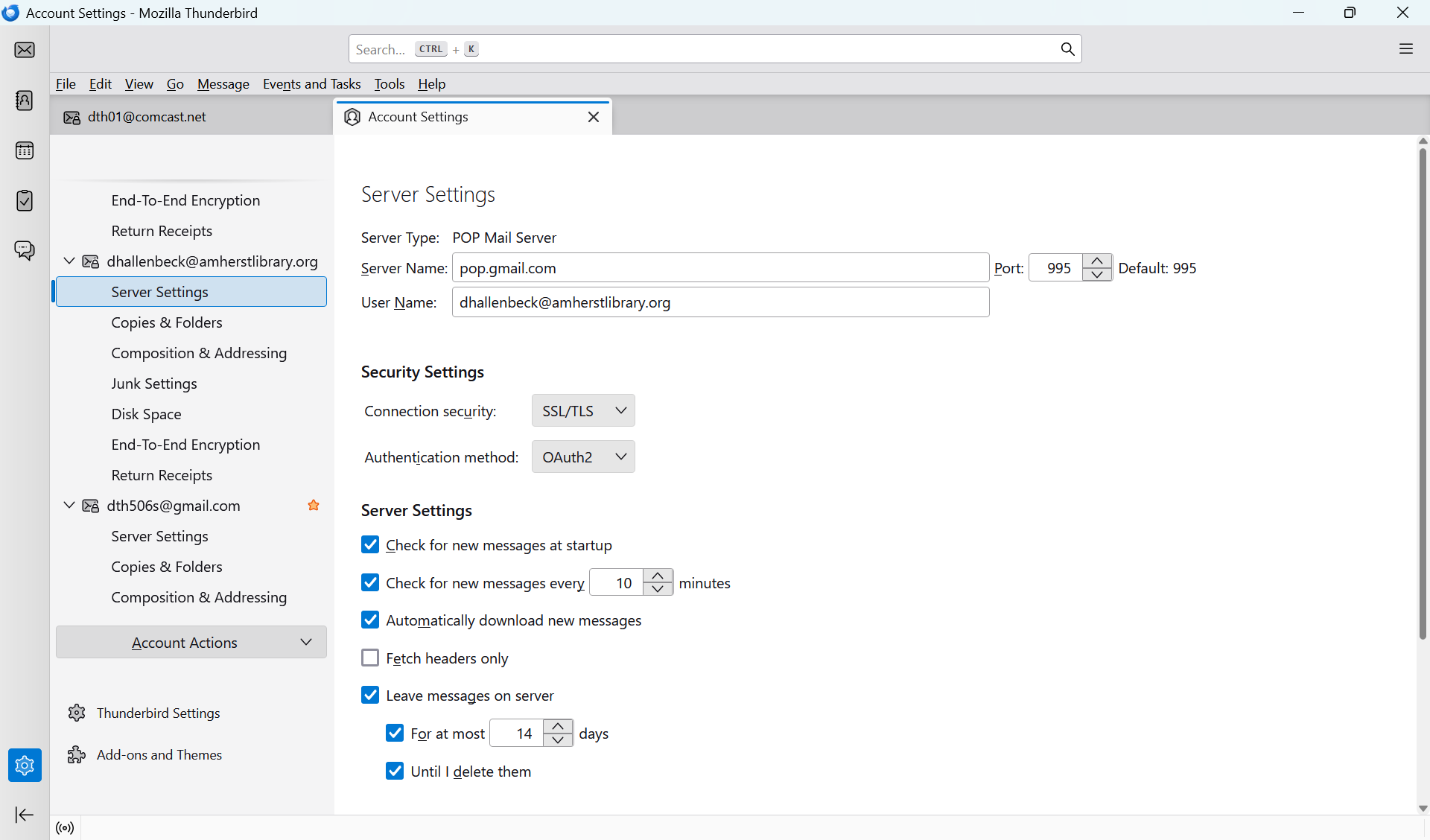Open Connection security dropdown
The image size is (1430, 840).
point(583,411)
